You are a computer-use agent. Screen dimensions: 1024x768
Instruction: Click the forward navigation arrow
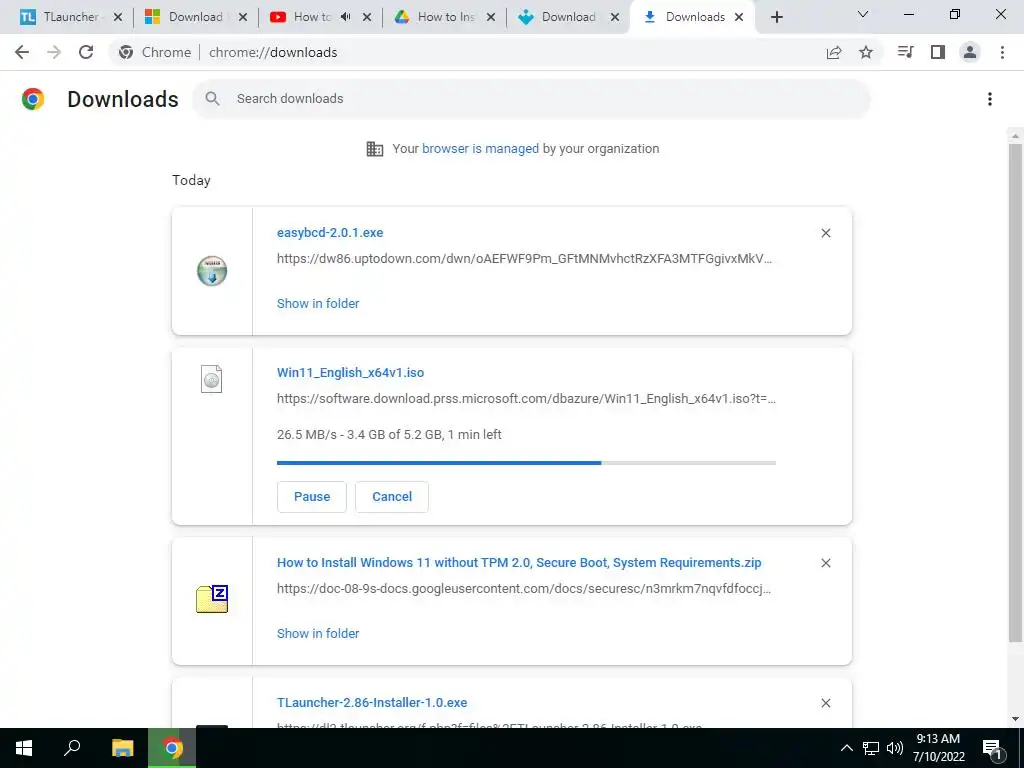[54, 52]
